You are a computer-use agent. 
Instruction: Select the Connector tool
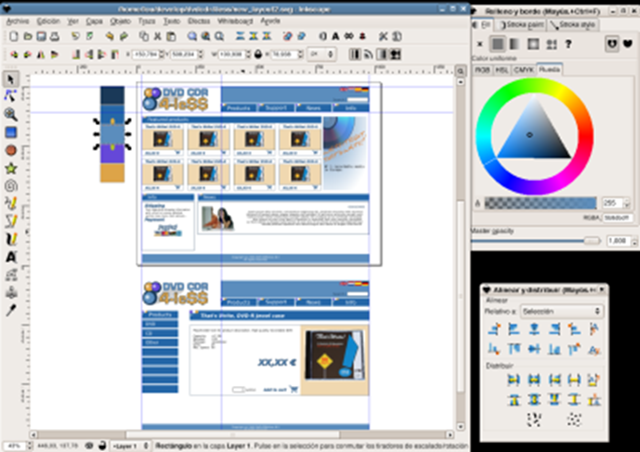tap(11, 292)
